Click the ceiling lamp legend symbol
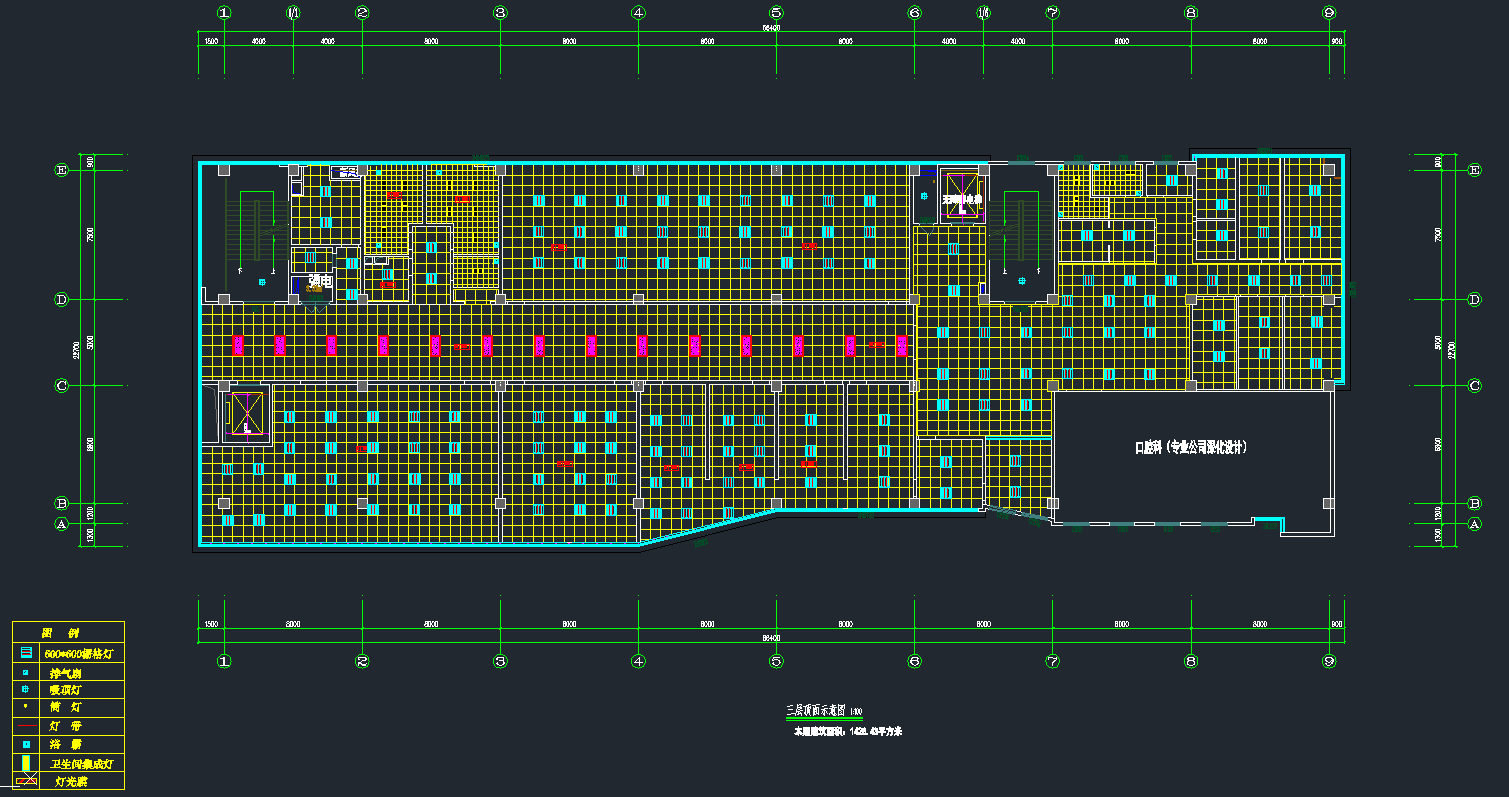This screenshot has height=797, width=1509. pyautogui.click(x=26, y=689)
